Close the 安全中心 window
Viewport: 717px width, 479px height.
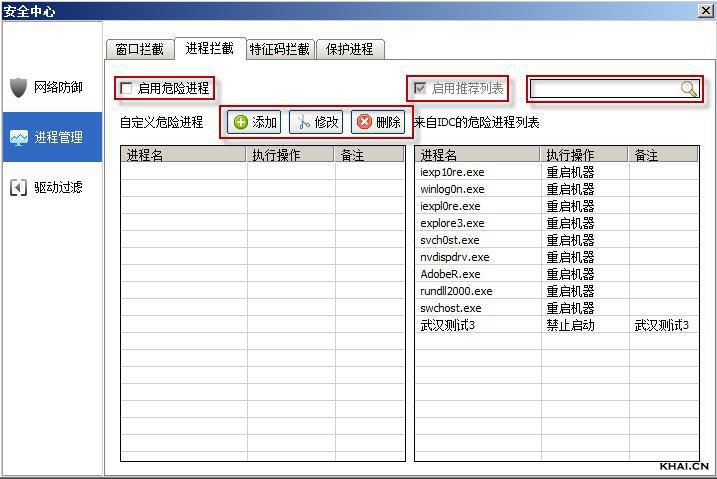(x=704, y=10)
